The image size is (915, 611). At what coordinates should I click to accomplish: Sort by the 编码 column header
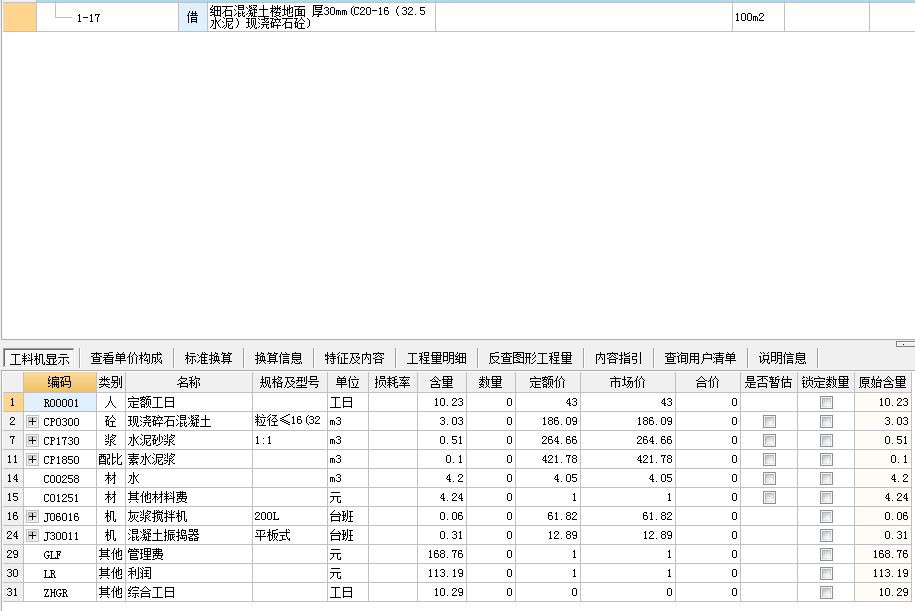pos(60,382)
